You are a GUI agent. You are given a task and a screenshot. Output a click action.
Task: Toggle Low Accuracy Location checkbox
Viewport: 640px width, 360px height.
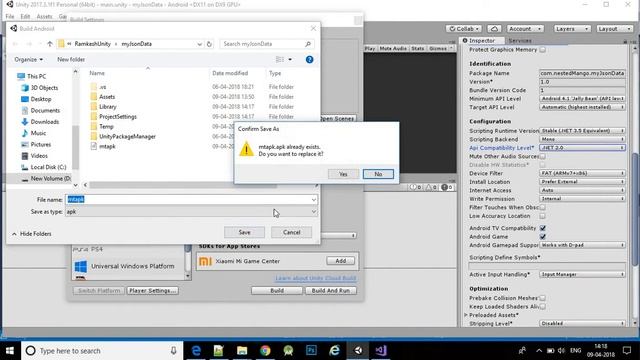point(542,216)
